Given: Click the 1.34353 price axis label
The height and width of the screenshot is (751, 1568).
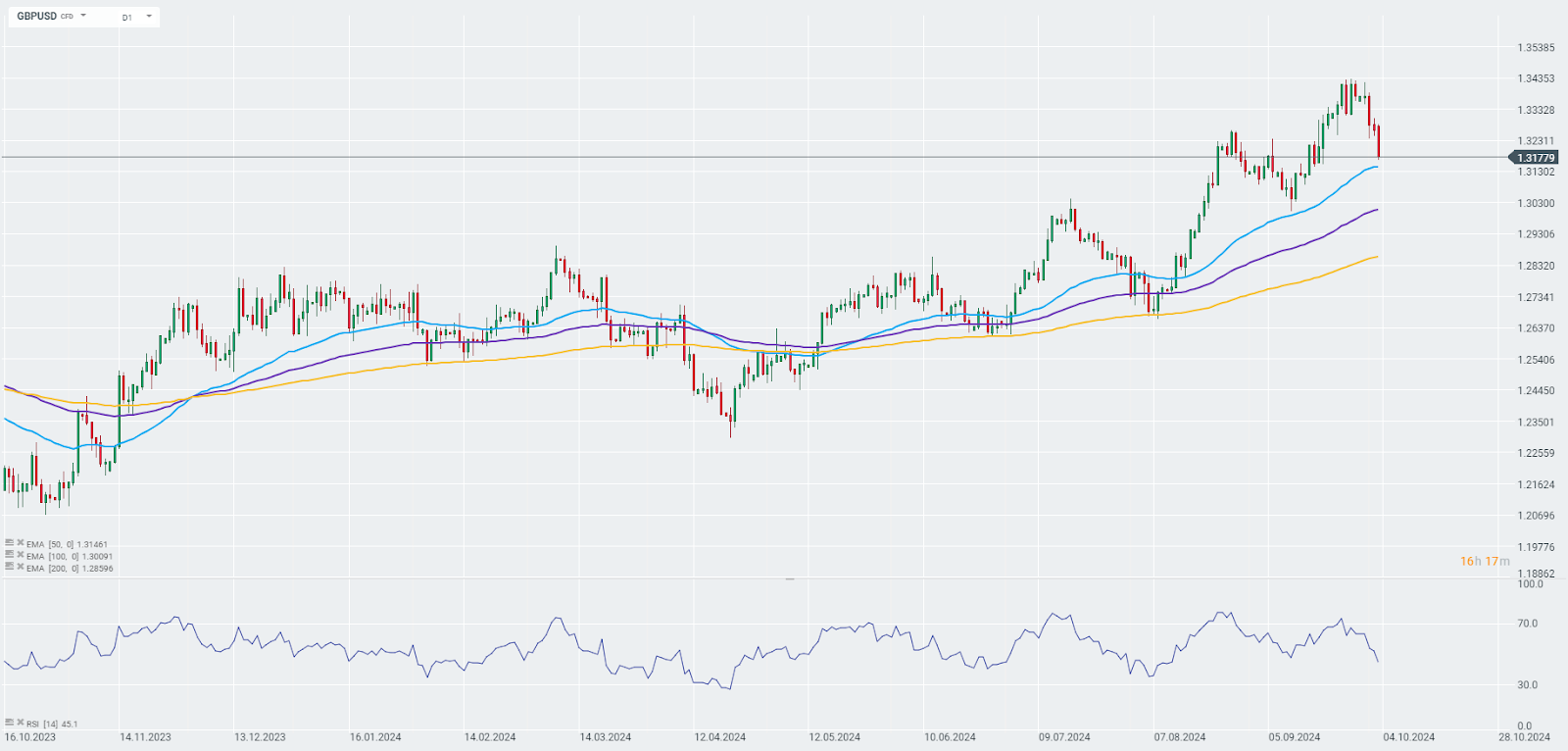Looking at the screenshot, I should (1536, 78).
